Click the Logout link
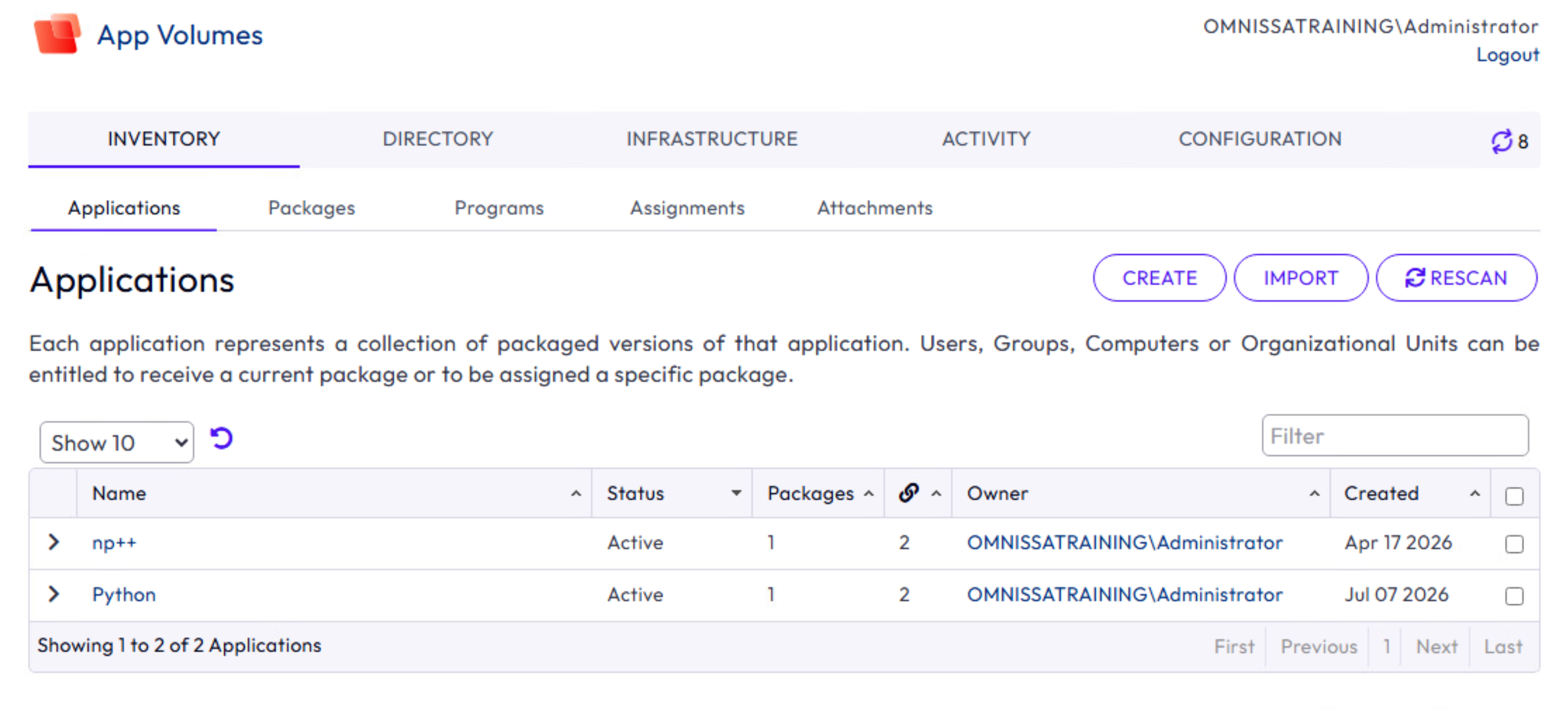1568x713 pixels. pyautogui.click(x=1508, y=55)
